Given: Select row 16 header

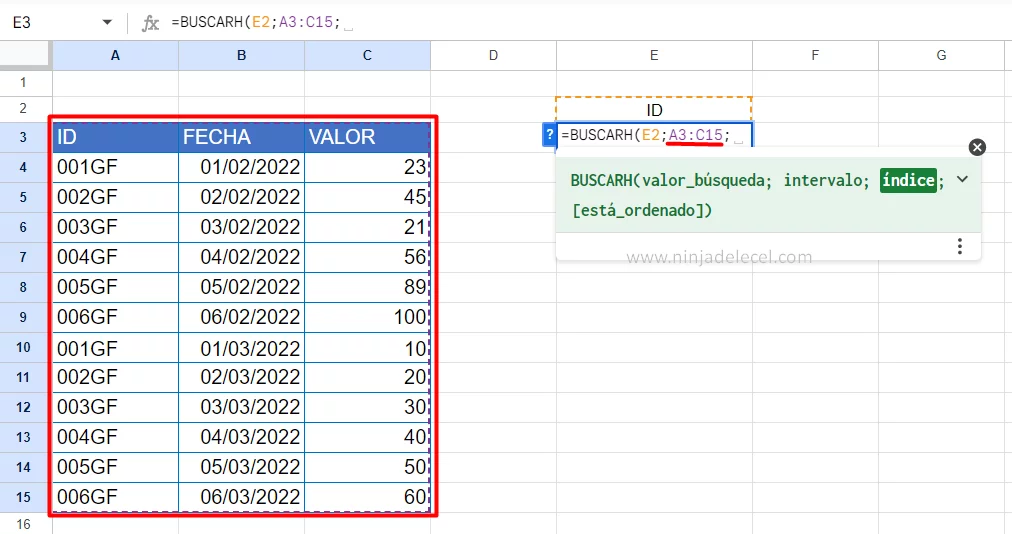Looking at the screenshot, I should (x=23, y=524).
